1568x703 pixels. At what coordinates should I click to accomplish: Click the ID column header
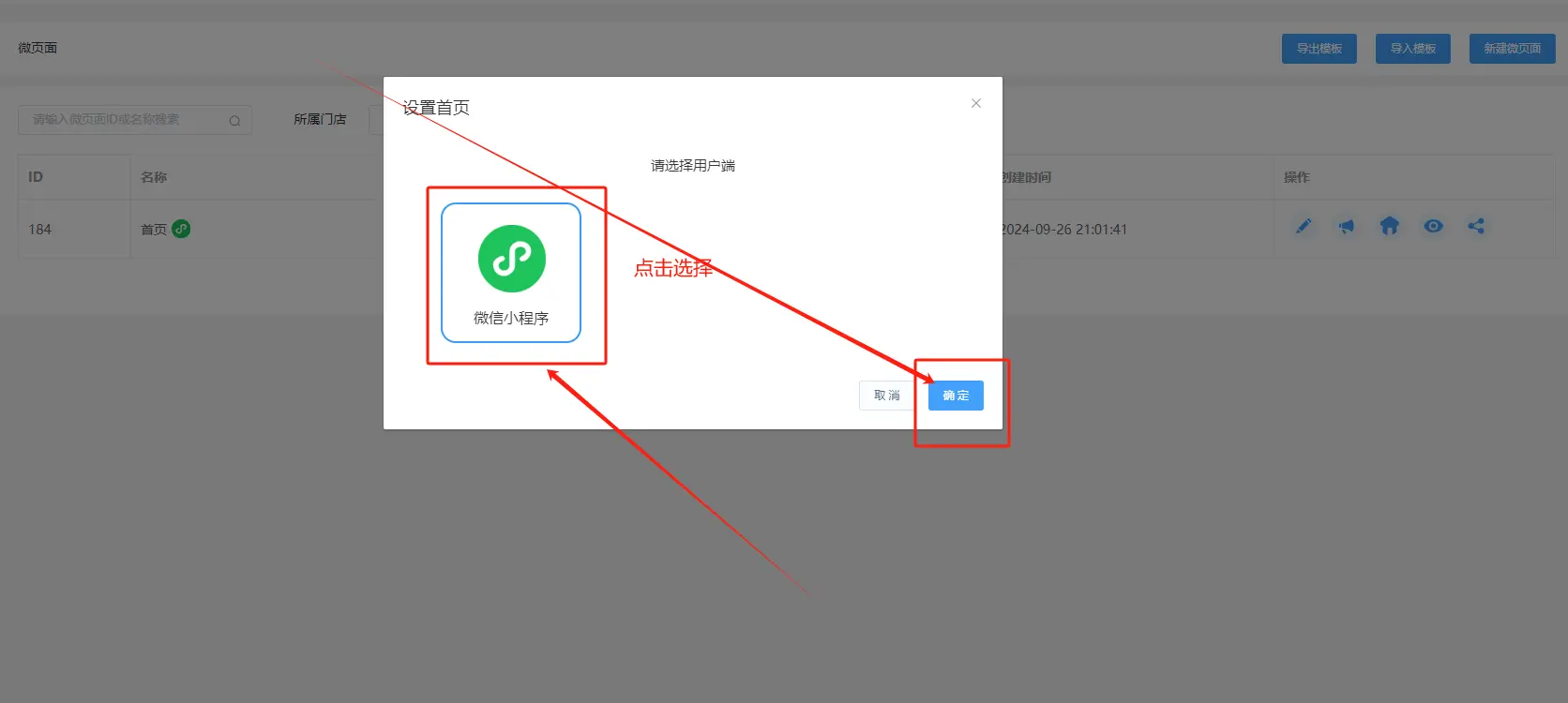pos(36,177)
